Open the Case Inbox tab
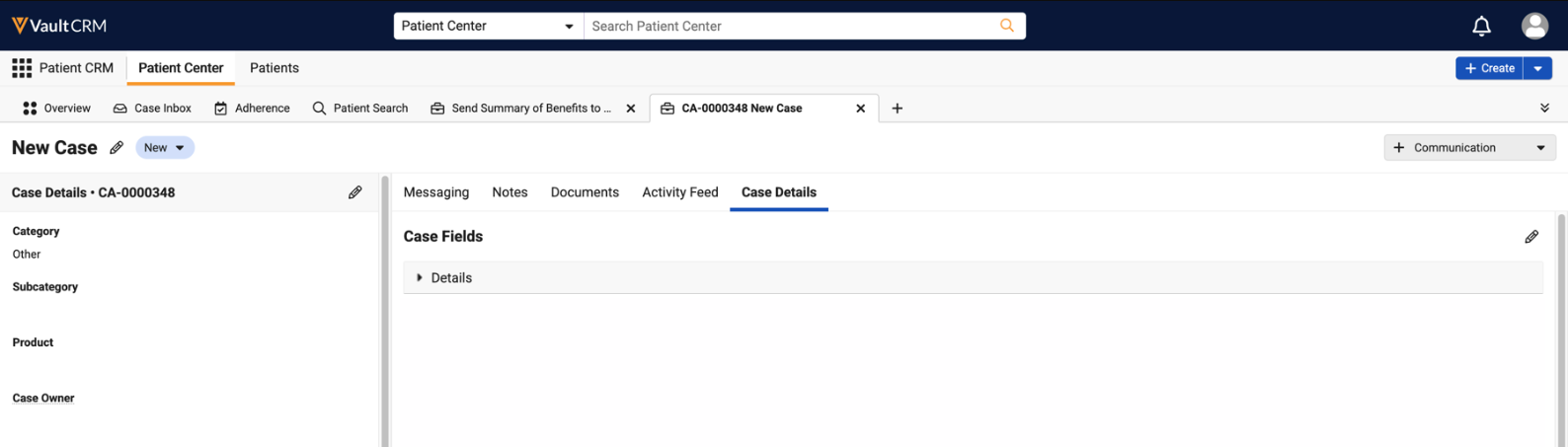Viewport: 1568px width, 447px height. pos(152,109)
